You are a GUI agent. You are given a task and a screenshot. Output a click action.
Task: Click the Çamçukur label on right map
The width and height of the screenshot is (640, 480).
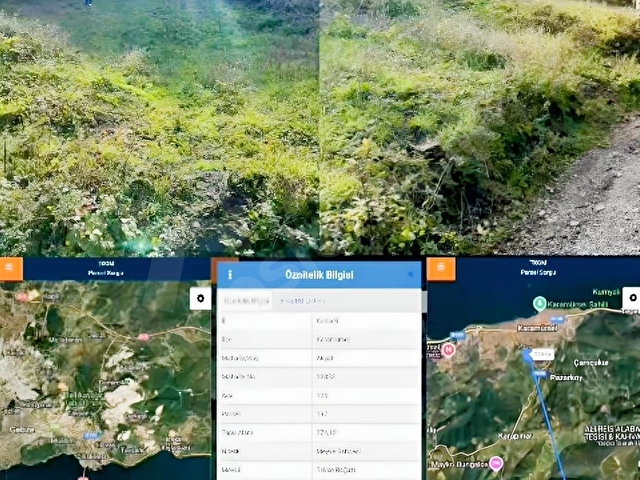click(591, 363)
